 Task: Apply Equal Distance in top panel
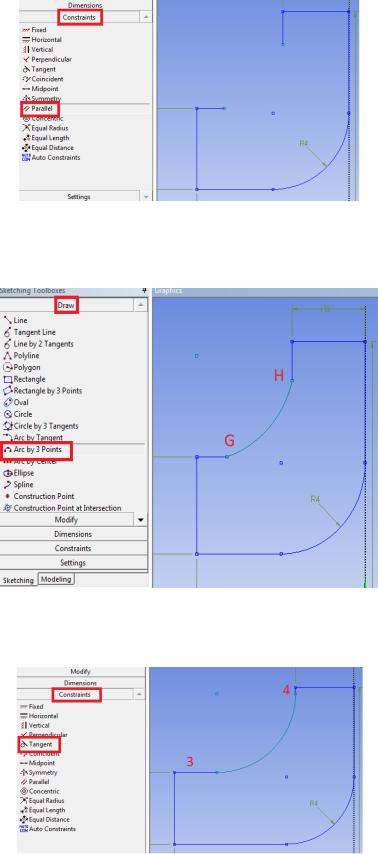(48, 148)
